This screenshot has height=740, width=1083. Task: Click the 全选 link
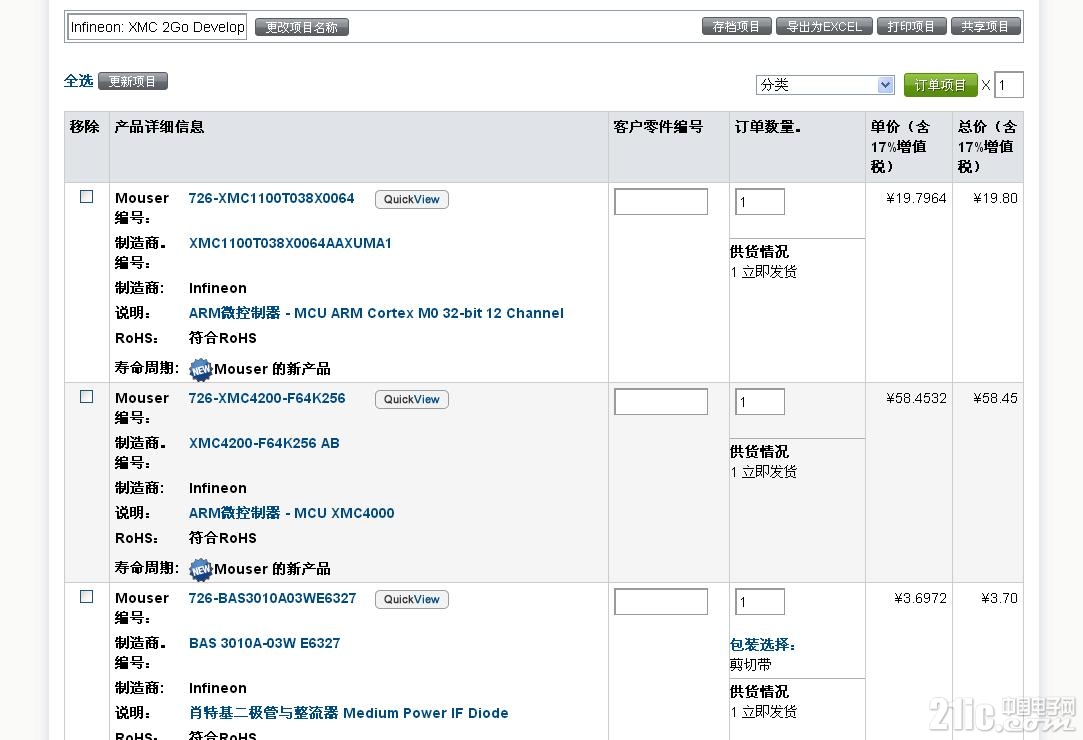pyautogui.click(x=78, y=81)
